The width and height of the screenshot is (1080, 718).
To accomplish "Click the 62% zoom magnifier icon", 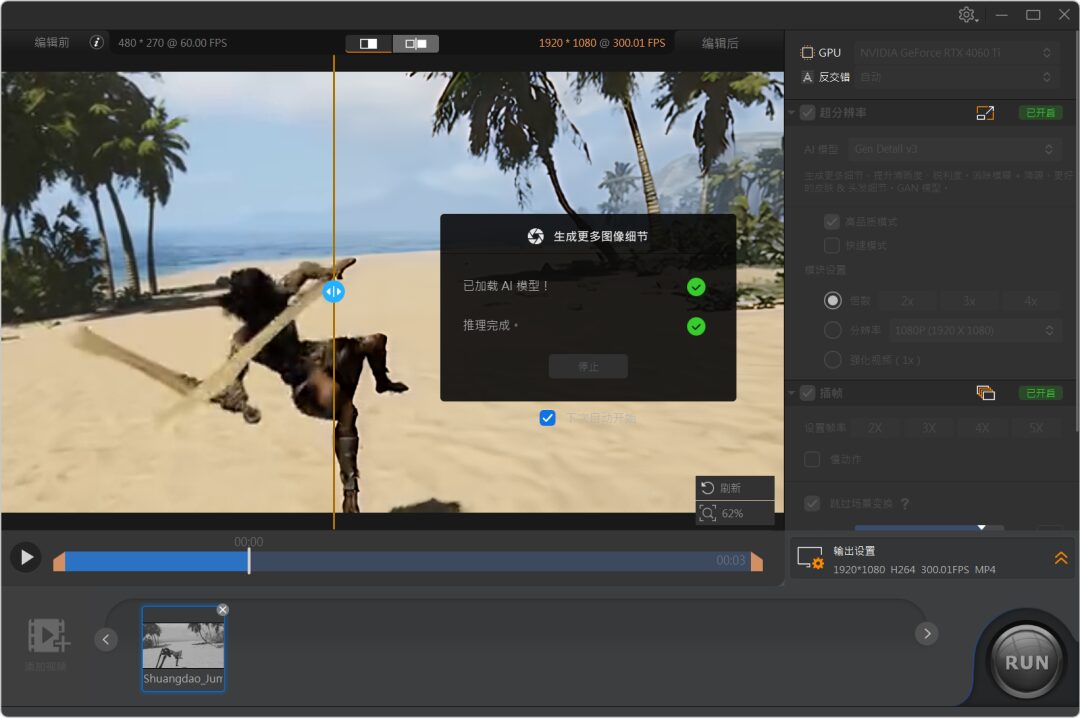I will coord(707,513).
